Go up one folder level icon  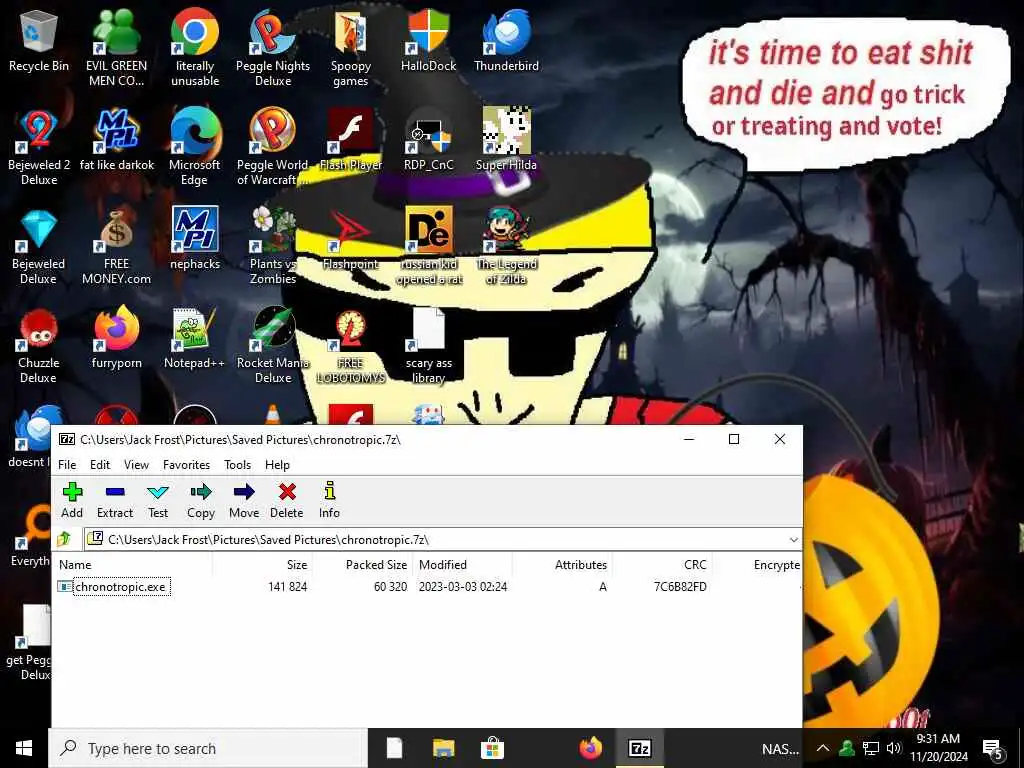tap(64, 539)
